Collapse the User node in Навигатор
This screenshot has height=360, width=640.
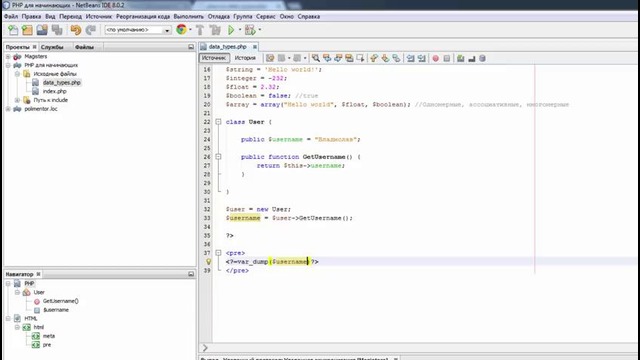point(17,292)
